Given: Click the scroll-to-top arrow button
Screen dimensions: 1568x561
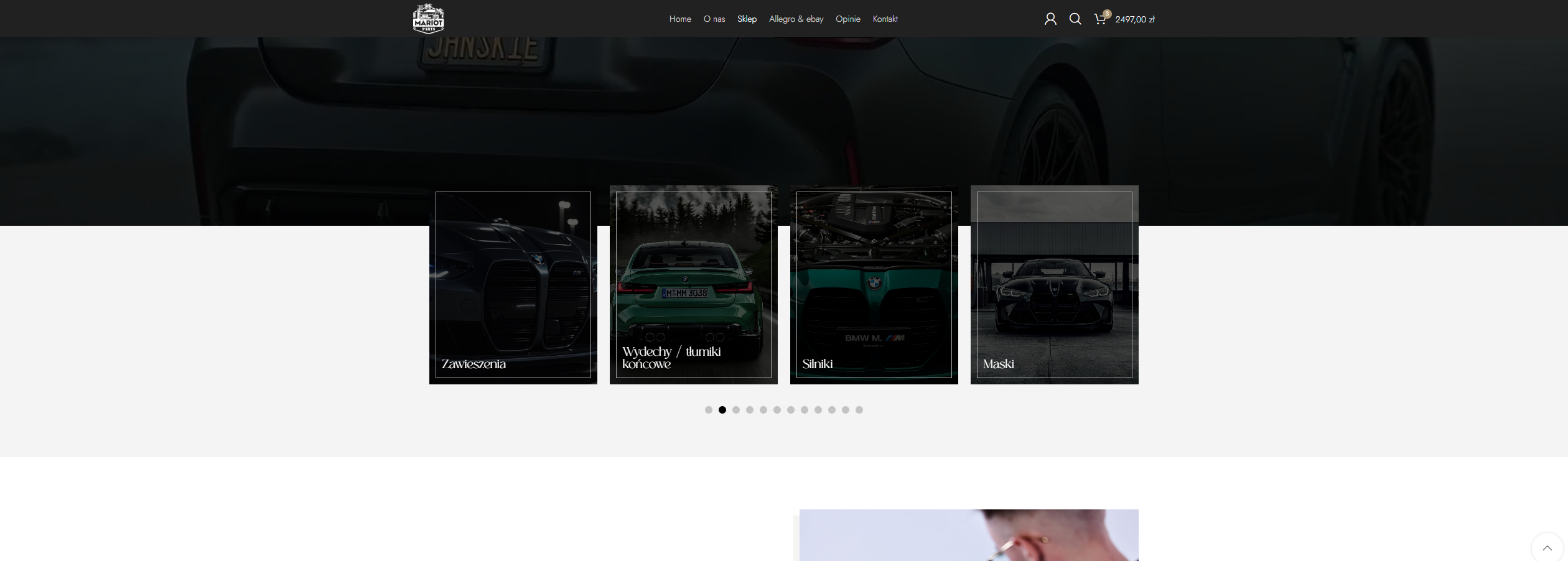Looking at the screenshot, I should [1547, 547].
